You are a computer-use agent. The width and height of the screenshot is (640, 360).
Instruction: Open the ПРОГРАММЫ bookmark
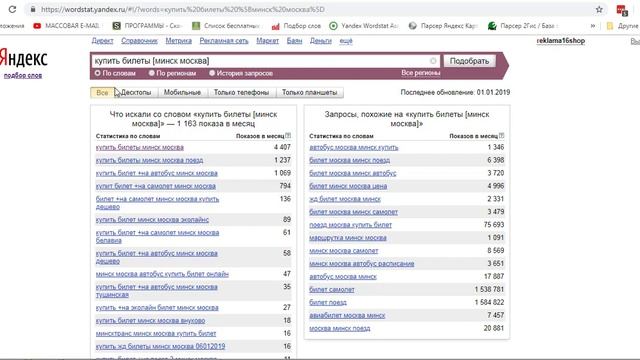pos(147,26)
